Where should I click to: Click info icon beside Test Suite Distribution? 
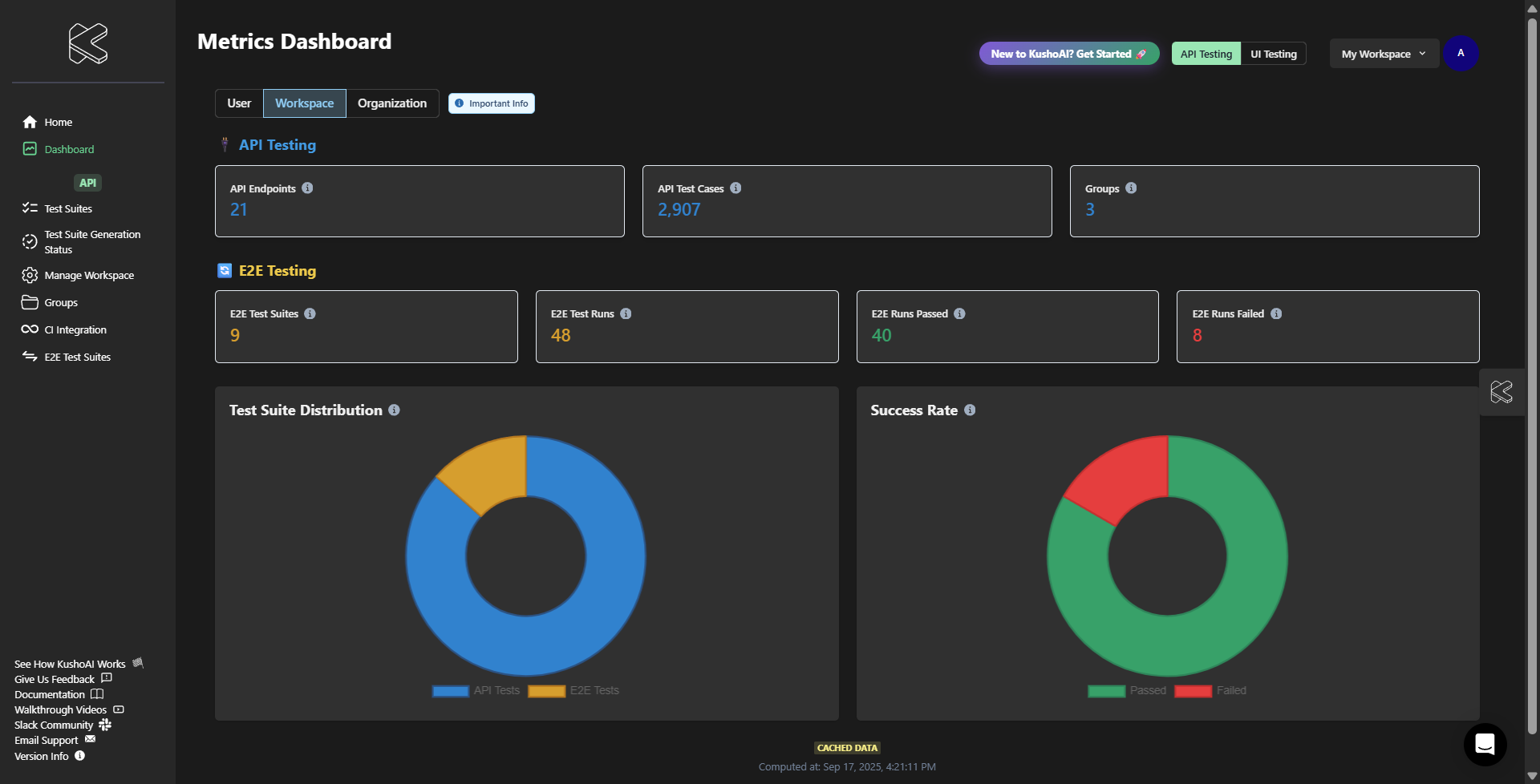pyautogui.click(x=394, y=410)
